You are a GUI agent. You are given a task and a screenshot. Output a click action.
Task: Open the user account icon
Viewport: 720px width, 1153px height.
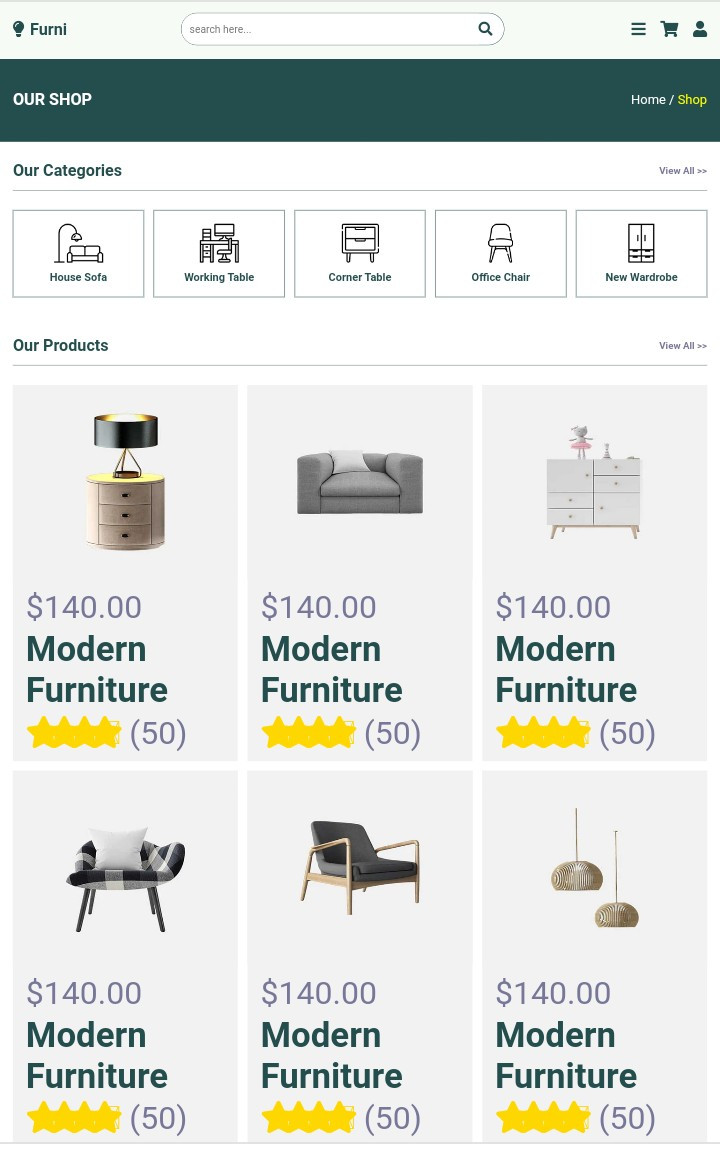click(700, 29)
